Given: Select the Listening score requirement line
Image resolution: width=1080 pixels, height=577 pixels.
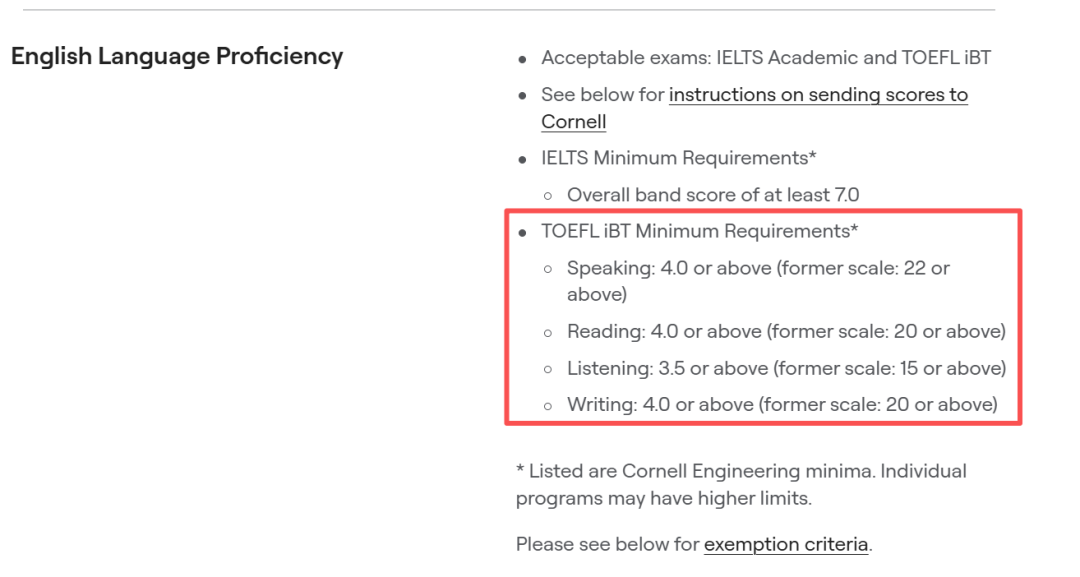Looking at the screenshot, I should pyautogui.click(x=786, y=368).
